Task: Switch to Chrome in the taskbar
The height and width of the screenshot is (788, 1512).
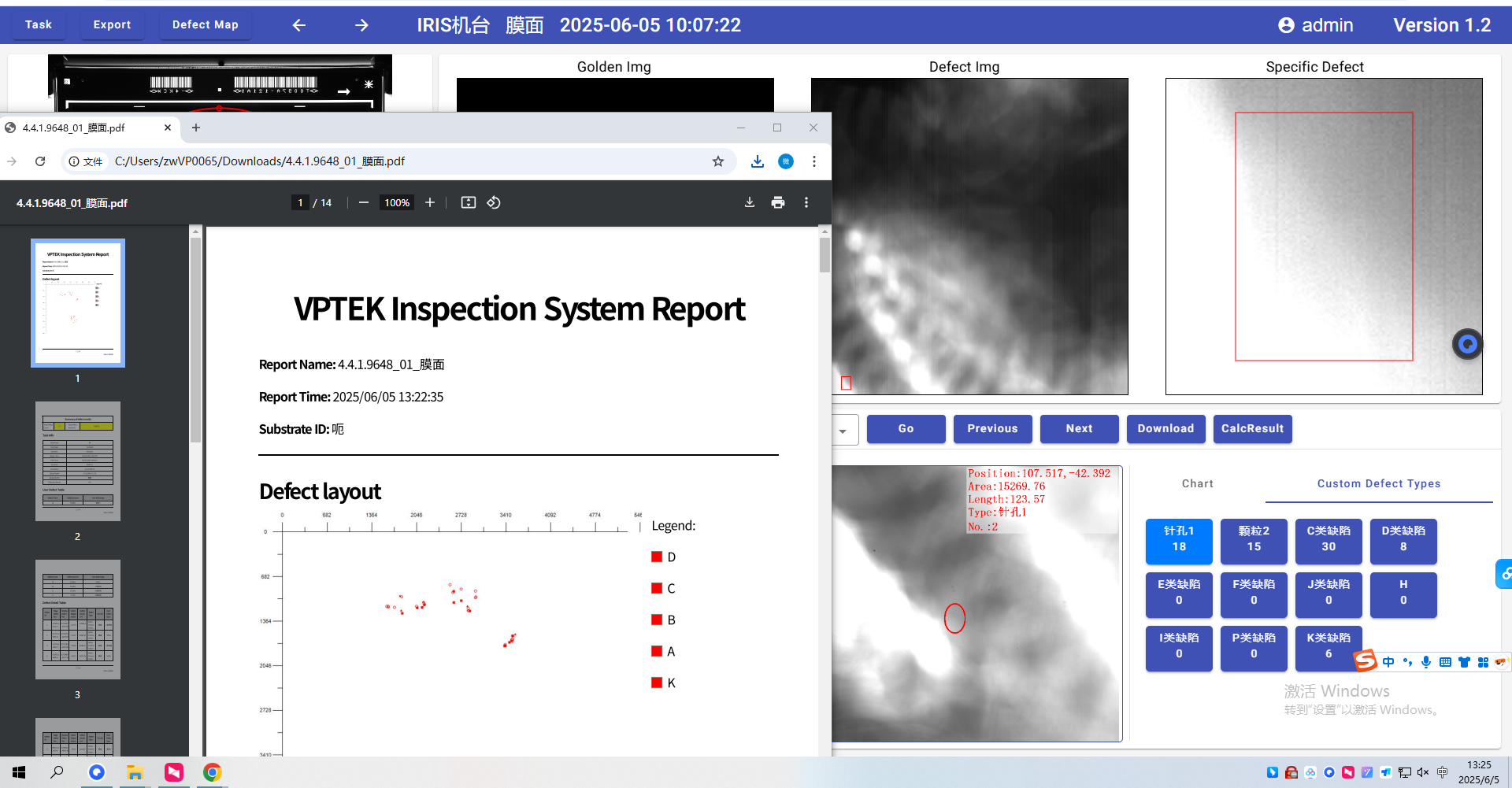Action: (212, 772)
